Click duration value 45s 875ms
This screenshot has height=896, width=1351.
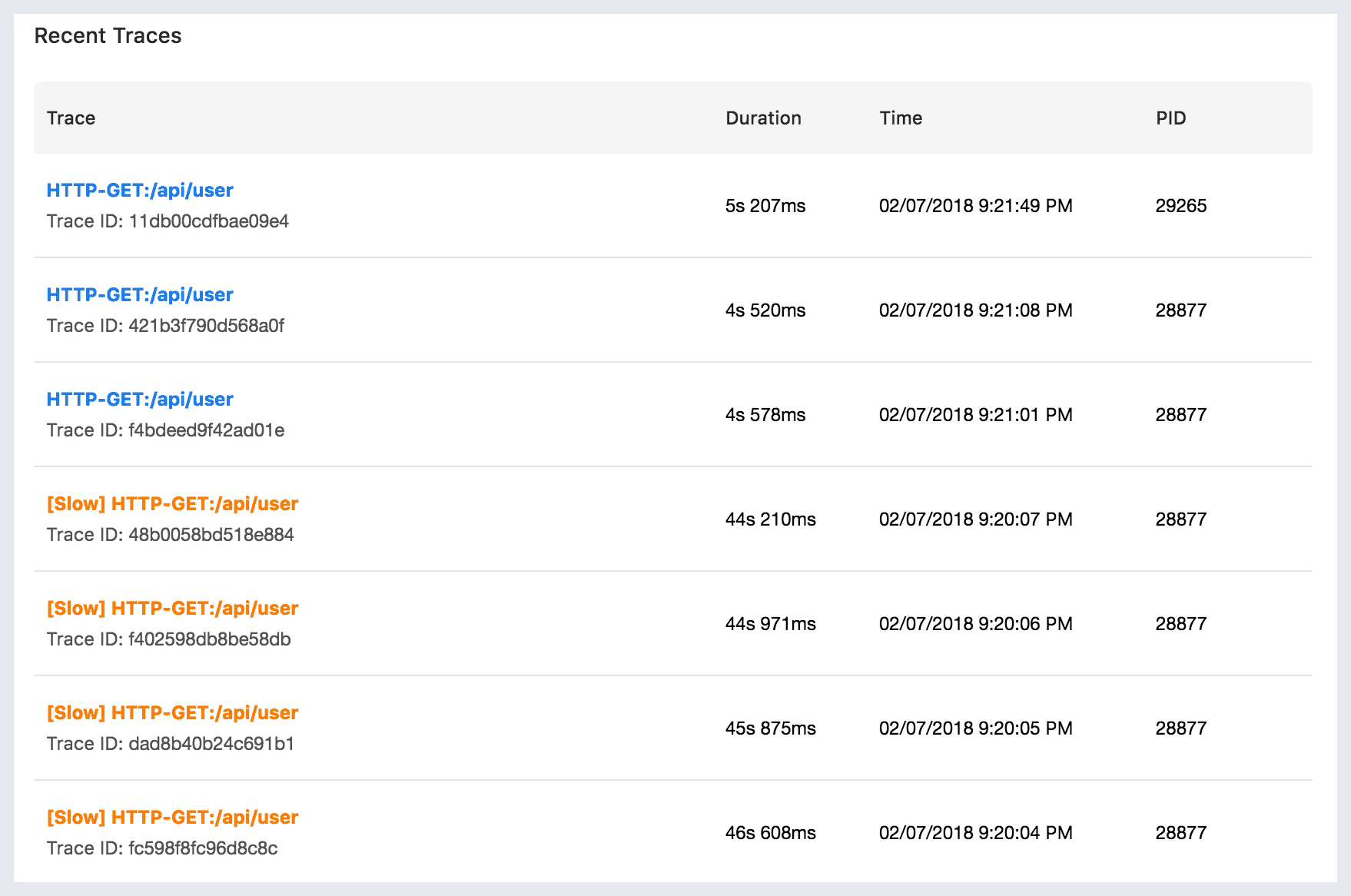(771, 728)
